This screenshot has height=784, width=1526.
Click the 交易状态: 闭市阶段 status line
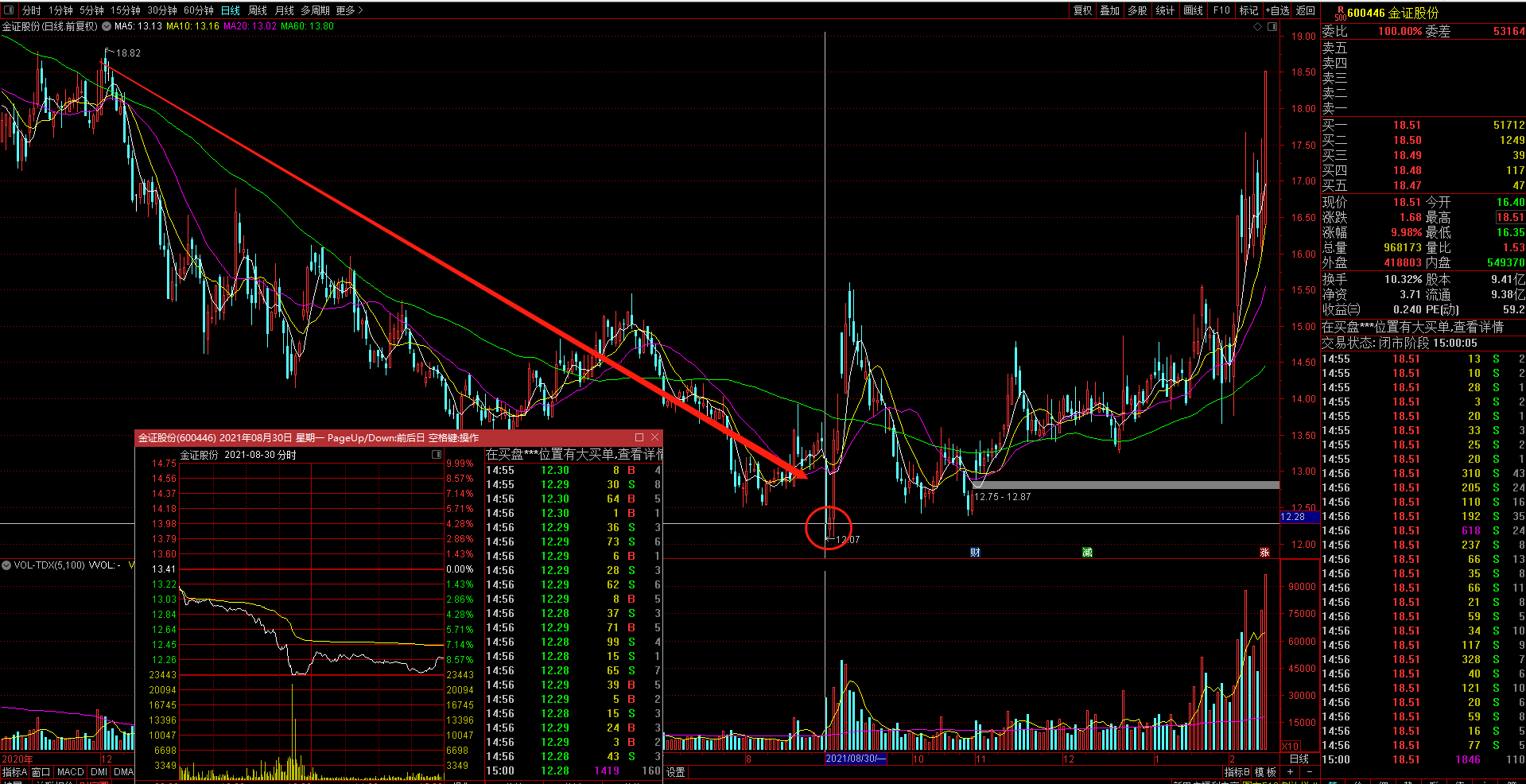(x=1400, y=343)
